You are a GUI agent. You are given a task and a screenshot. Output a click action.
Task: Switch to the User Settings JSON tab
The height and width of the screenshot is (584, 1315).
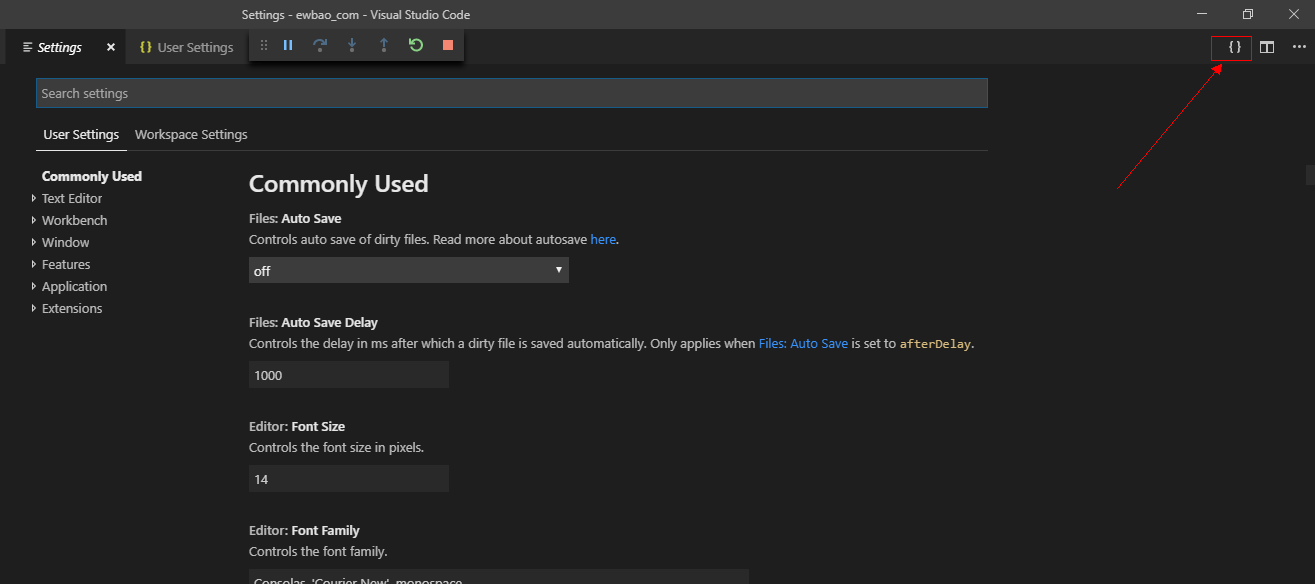(x=187, y=47)
